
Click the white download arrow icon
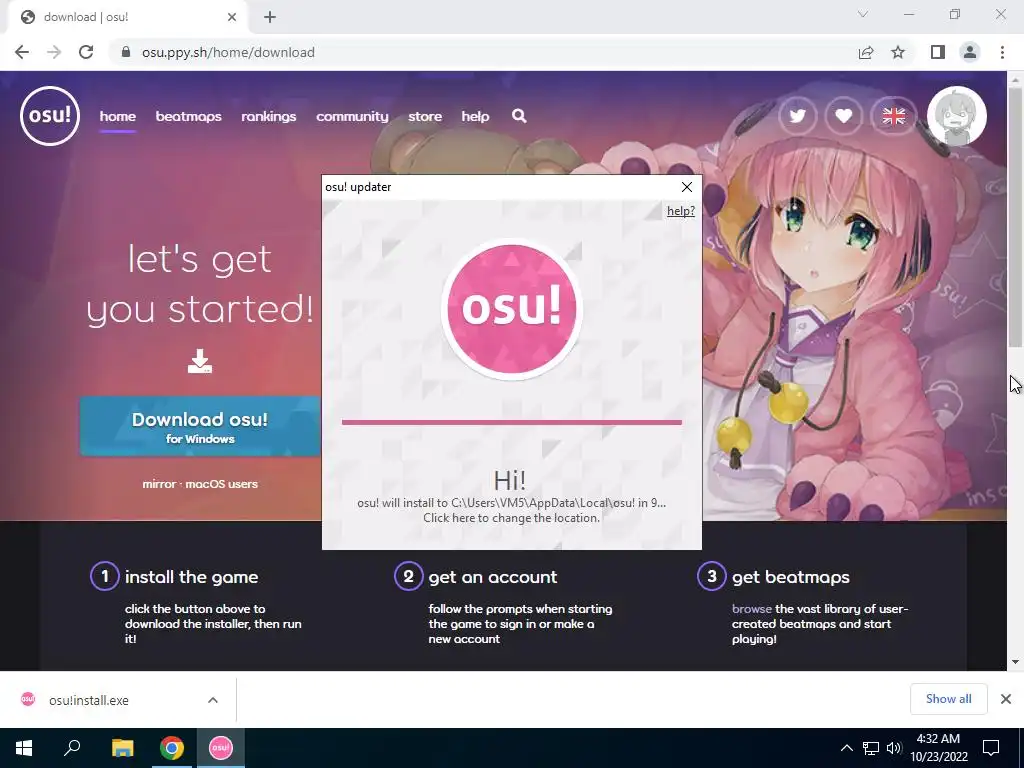coord(200,361)
